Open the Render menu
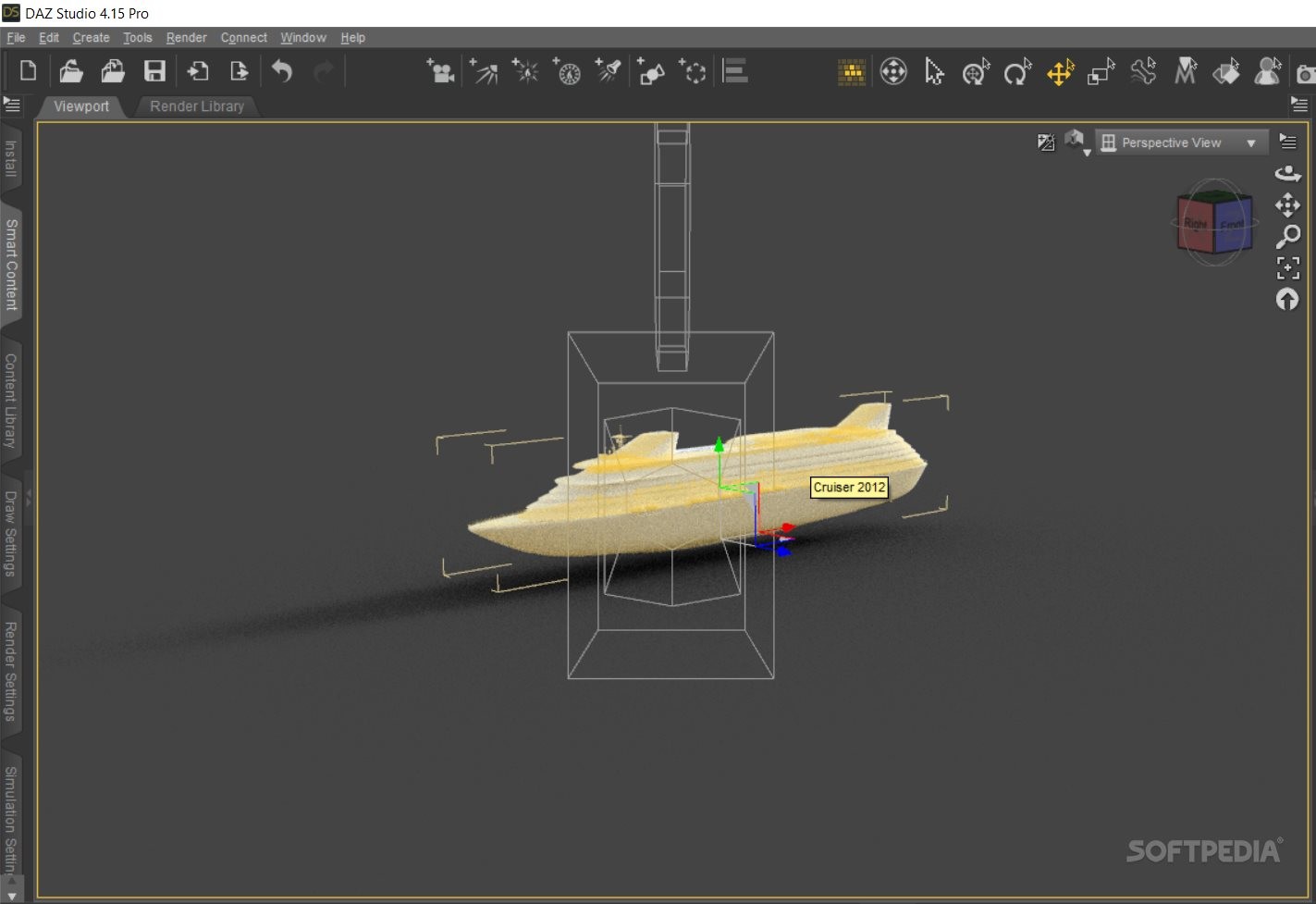This screenshot has height=904, width=1316. (x=187, y=38)
